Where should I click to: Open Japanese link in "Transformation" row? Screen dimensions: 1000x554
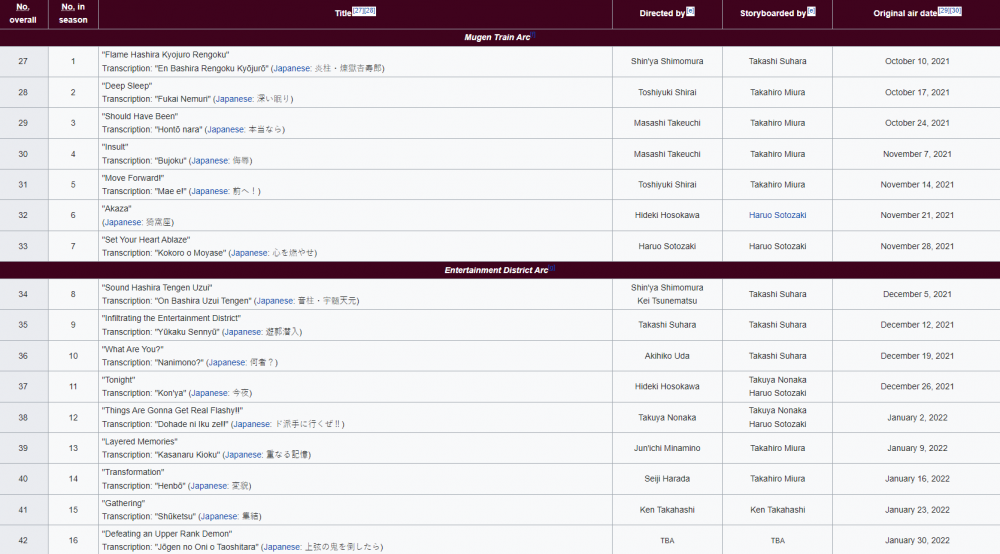pyautogui.click(x=209, y=486)
